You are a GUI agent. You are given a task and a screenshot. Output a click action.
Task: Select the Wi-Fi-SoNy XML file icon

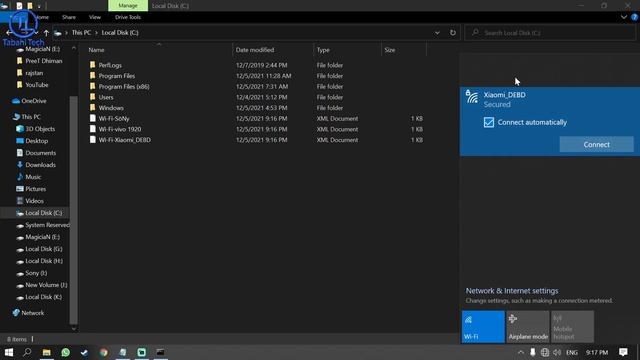coord(93,118)
